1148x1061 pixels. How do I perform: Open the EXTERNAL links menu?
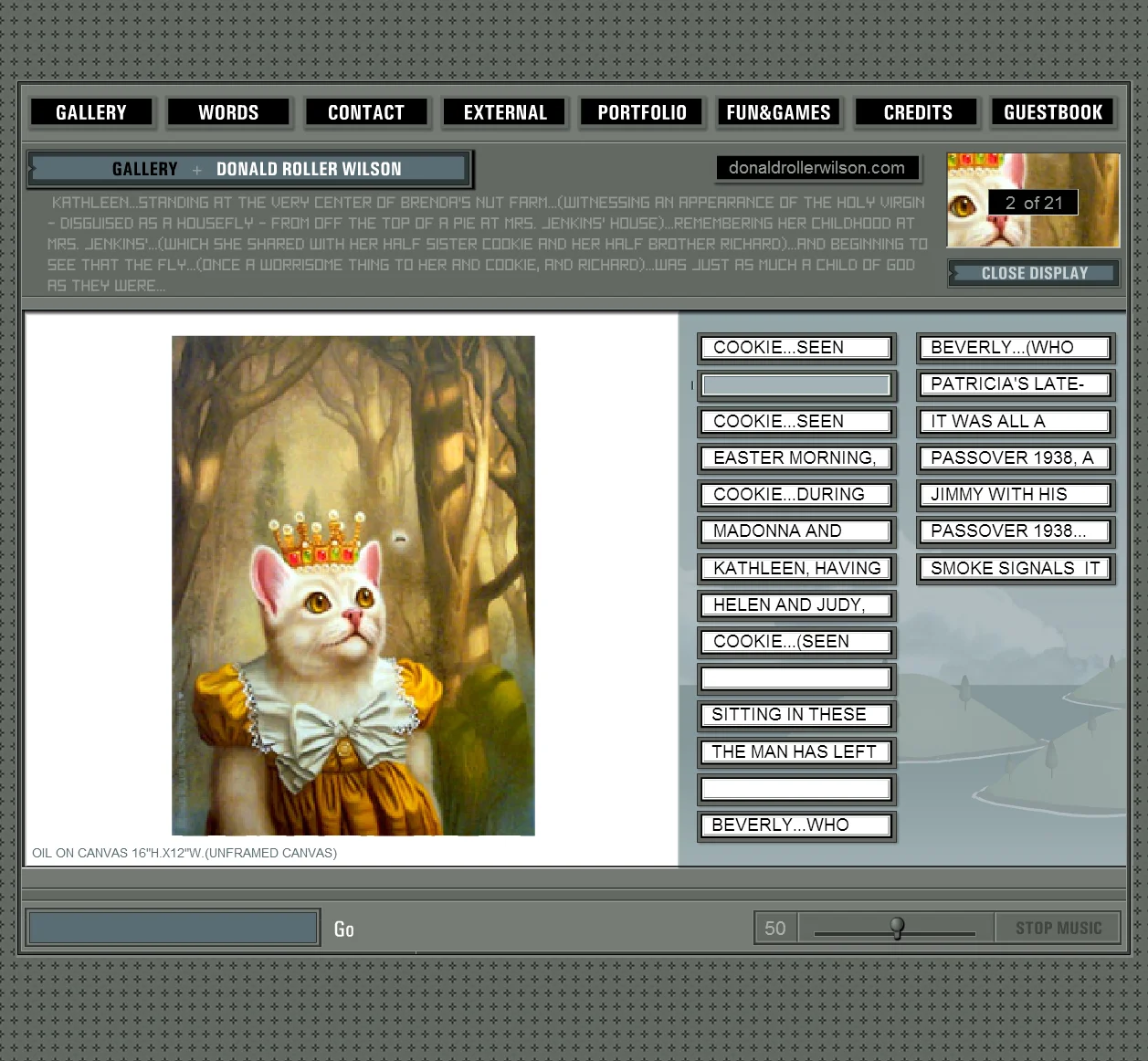(x=505, y=112)
